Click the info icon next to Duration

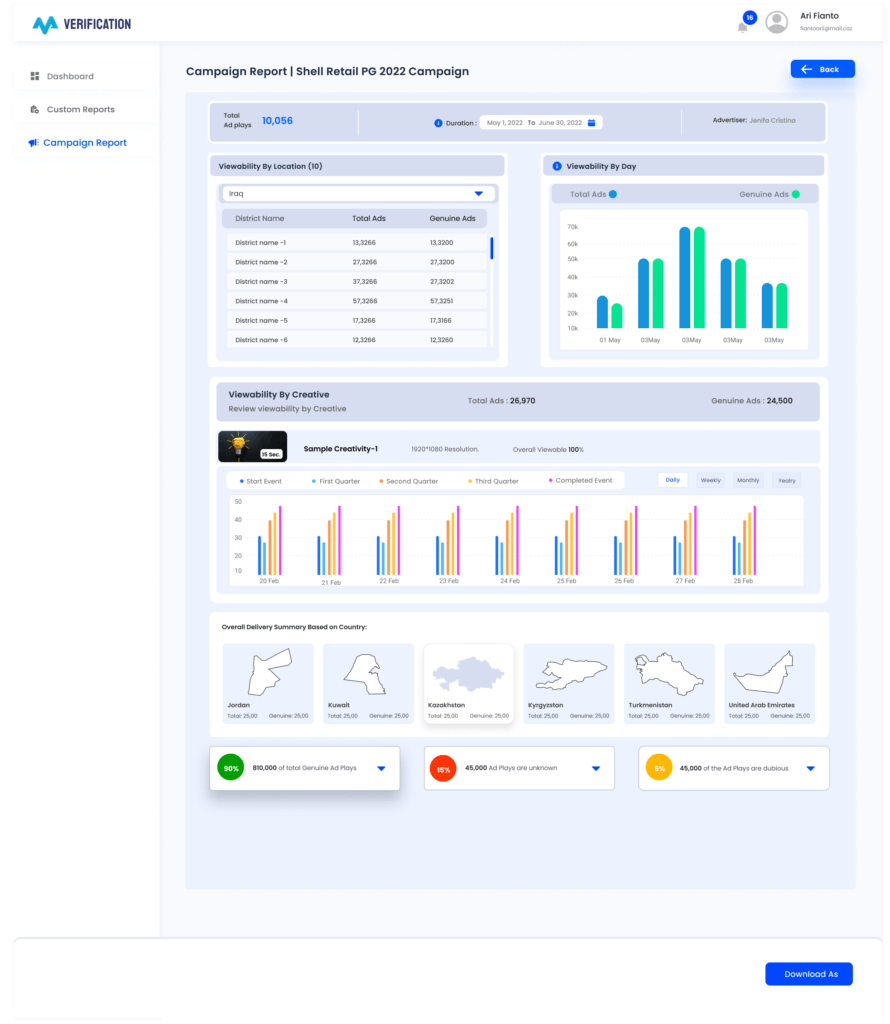pos(438,123)
